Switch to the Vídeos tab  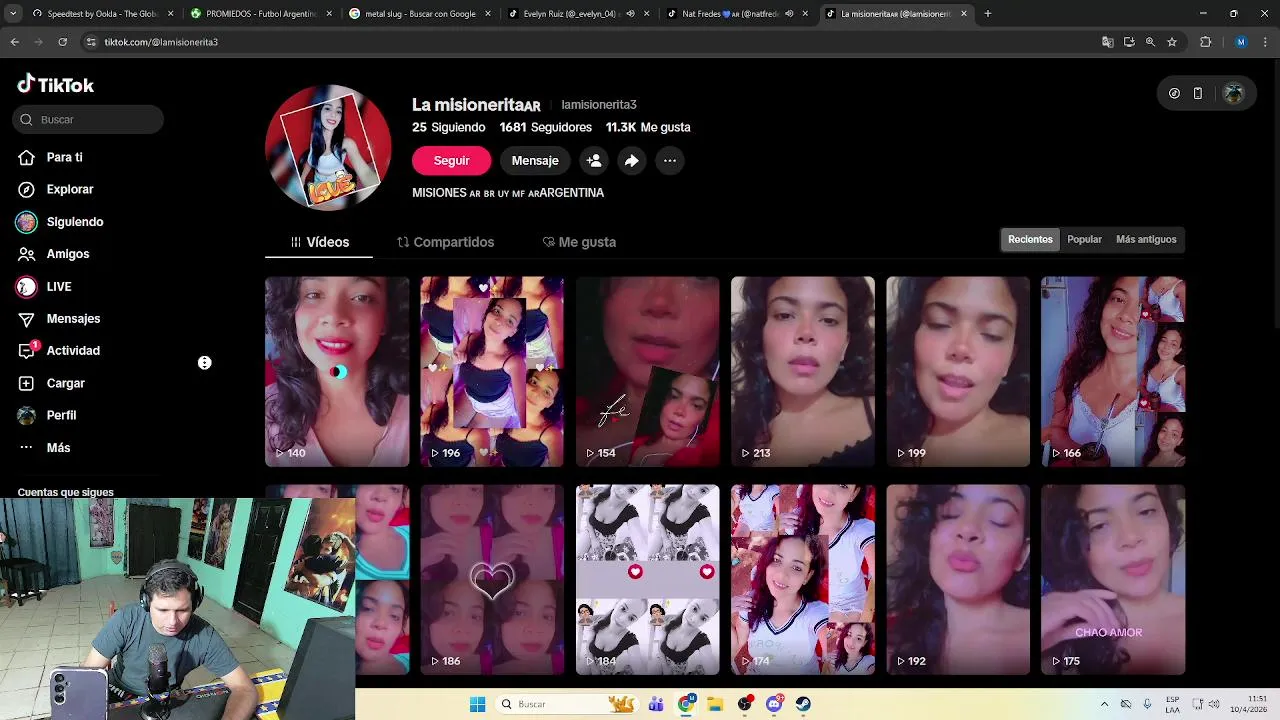319,242
